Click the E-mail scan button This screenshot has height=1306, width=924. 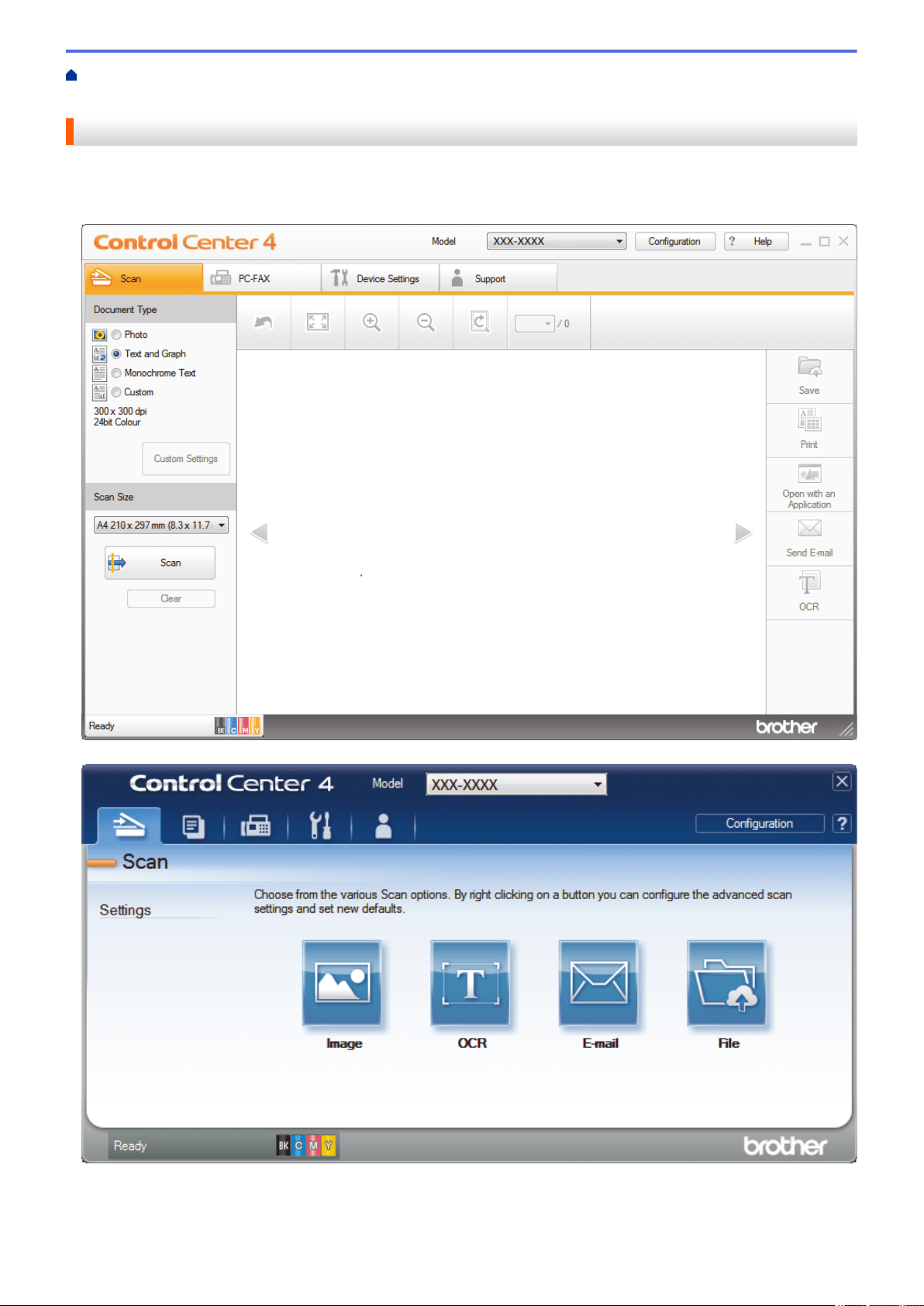click(598, 984)
